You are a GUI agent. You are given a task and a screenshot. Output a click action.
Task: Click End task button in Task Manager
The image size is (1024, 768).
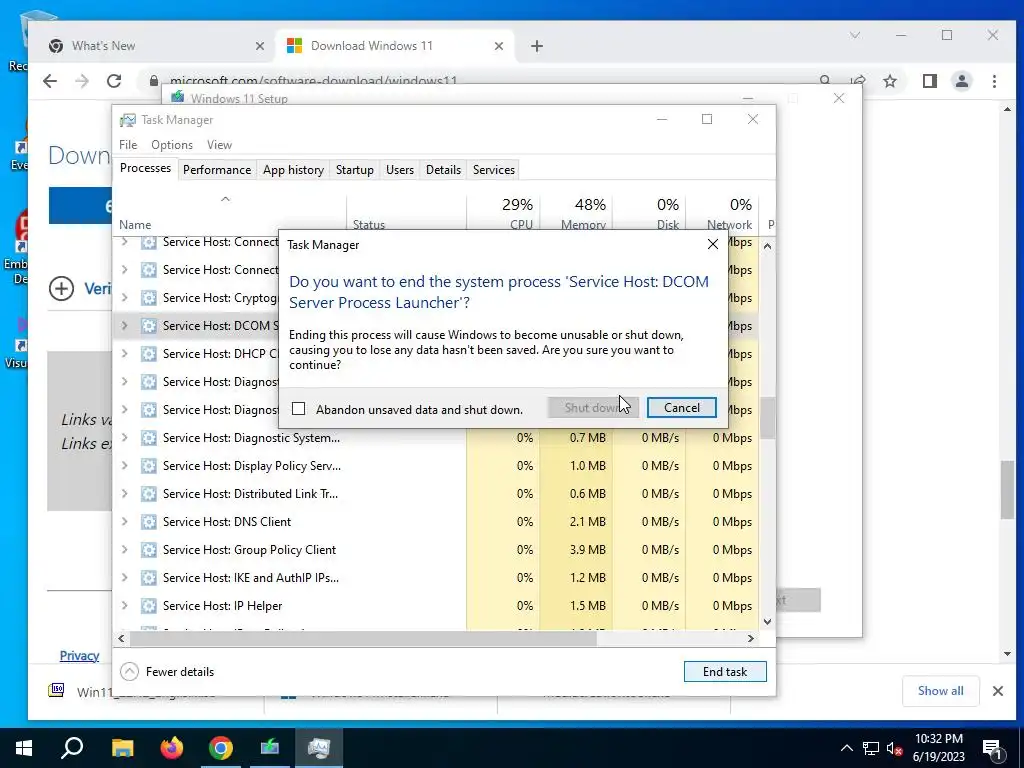[725, 671]
